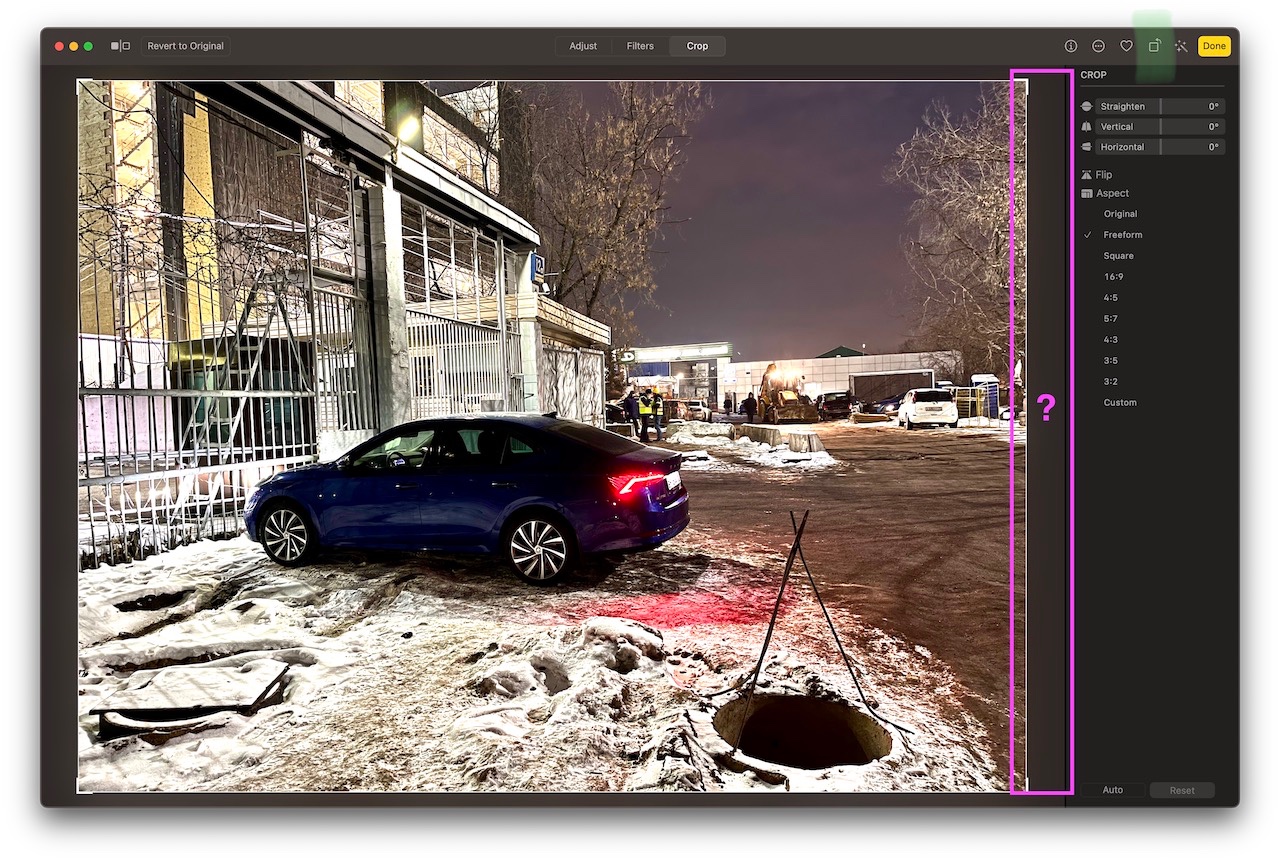Collapse the Aspect ratio section
The width and height of the screenshot is (1280, 861).
point(1105,193)
